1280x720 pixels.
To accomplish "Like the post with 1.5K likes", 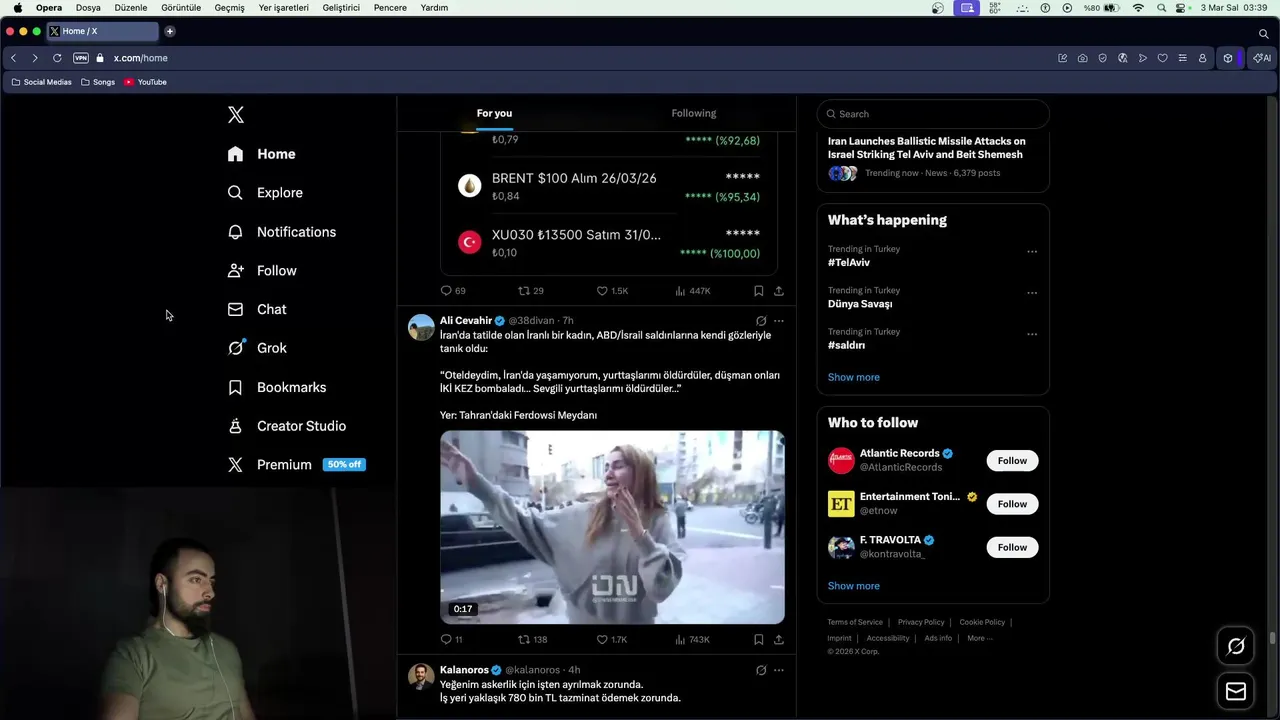I will click(x=612, y=291).
